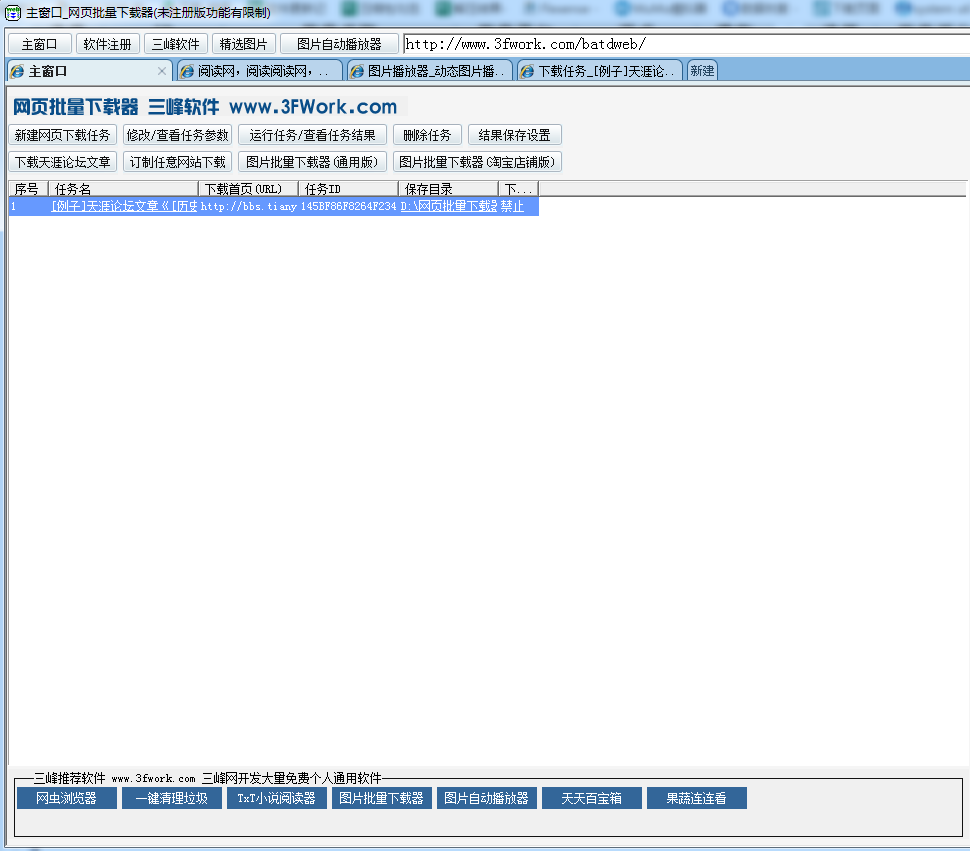Open 图片批量下载器(淘宝店铺版)
Viewport: 970px width, 851px height.
pos(477,161)
